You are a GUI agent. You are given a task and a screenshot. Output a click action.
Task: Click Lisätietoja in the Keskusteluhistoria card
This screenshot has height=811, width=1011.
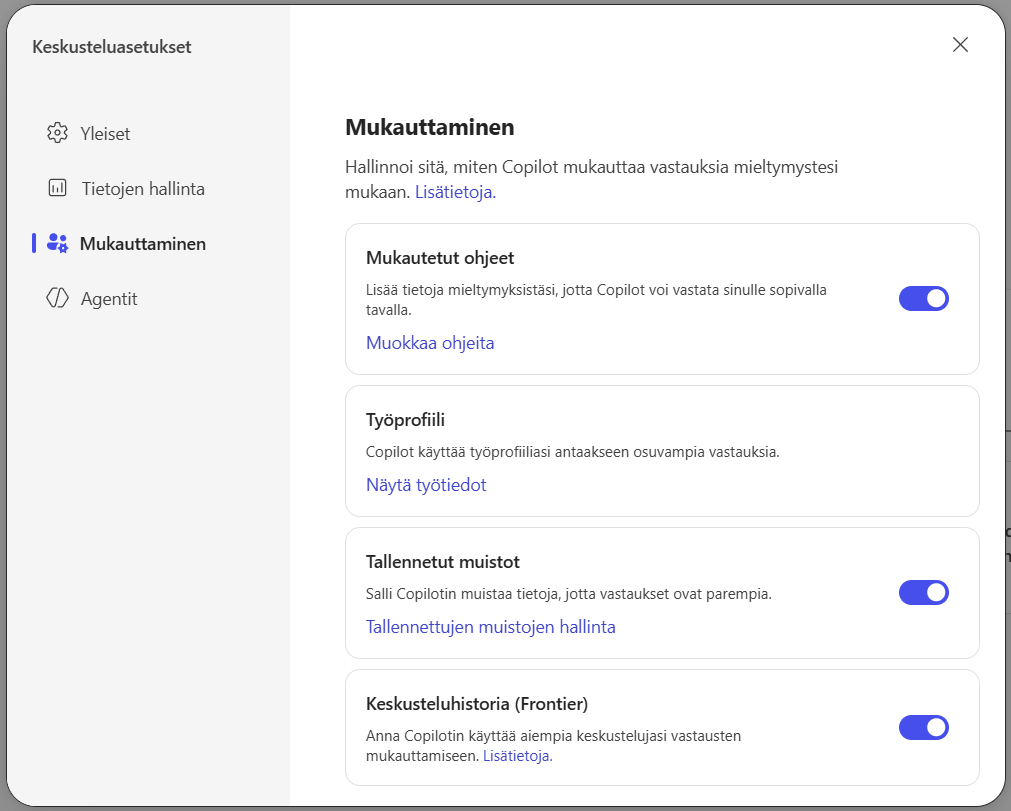point(517,756)
